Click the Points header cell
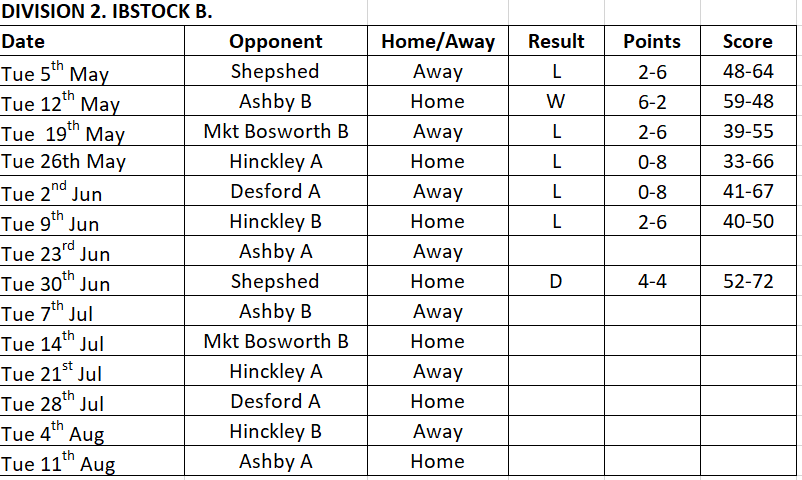 [x=652, y=41]
